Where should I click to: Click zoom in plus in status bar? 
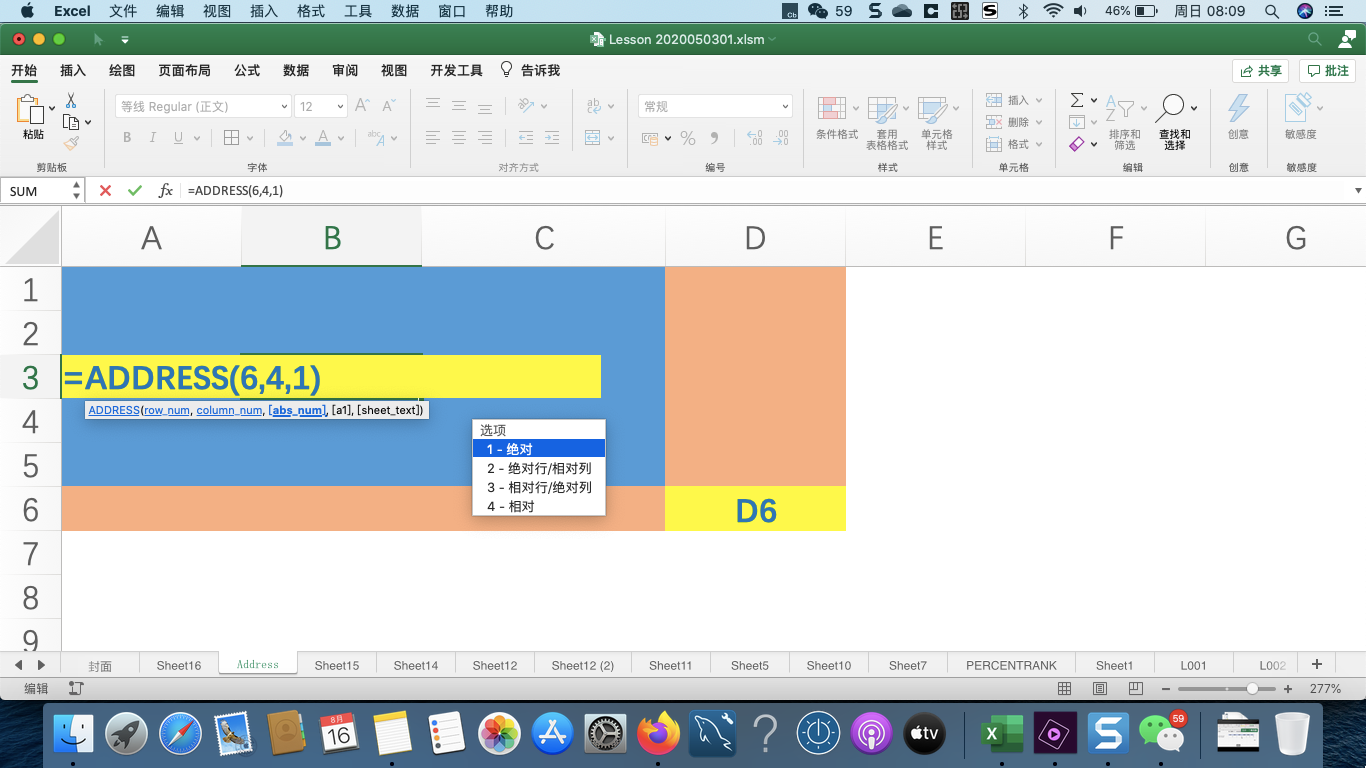[x=1288, y=689]
